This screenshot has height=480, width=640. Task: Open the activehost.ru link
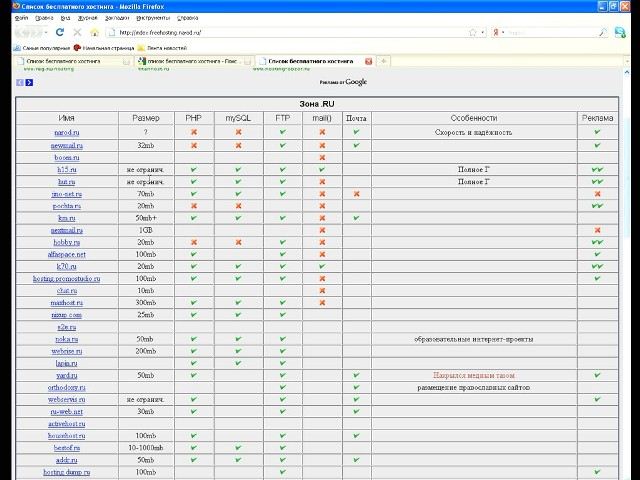67,424
